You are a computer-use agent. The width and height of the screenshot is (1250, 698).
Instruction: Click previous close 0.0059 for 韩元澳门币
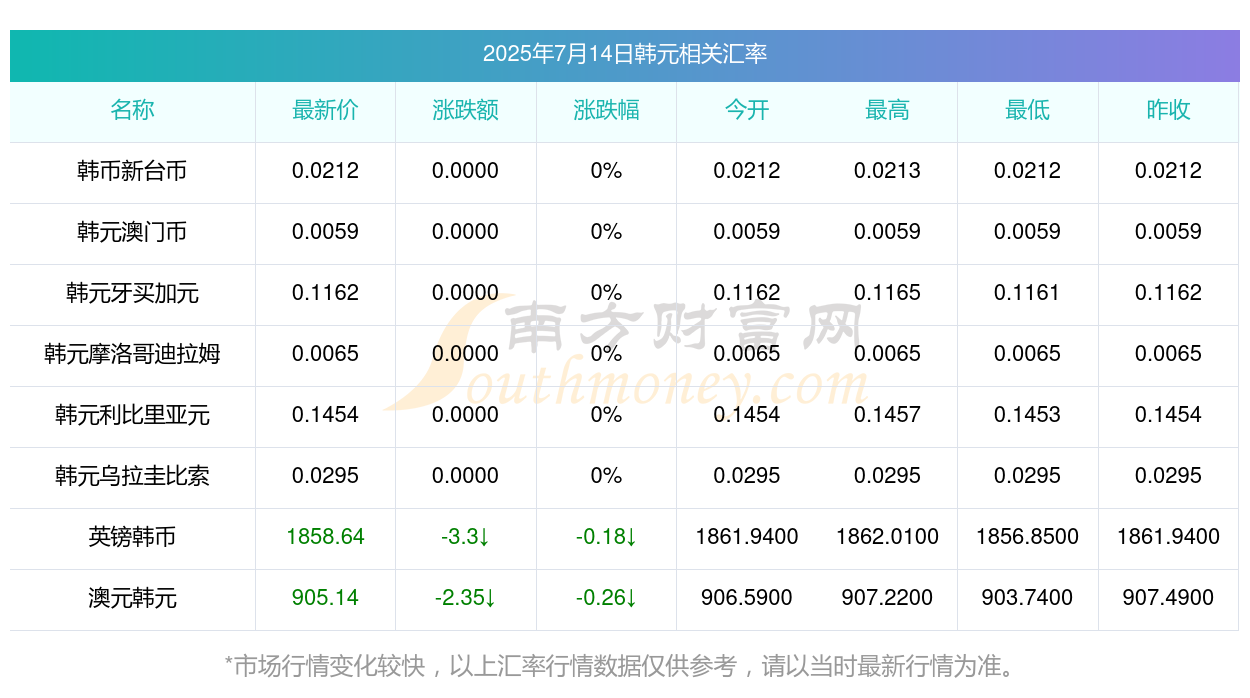[x=1168, y=232]
